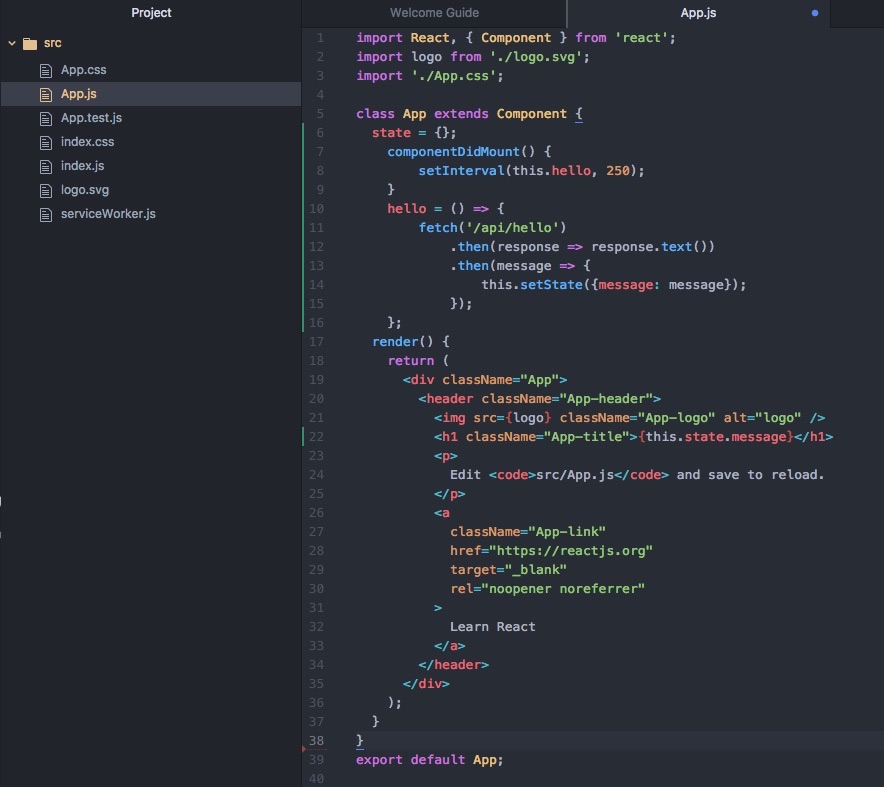Click the modified dot on App.js tab

click(x=815, y=13)
